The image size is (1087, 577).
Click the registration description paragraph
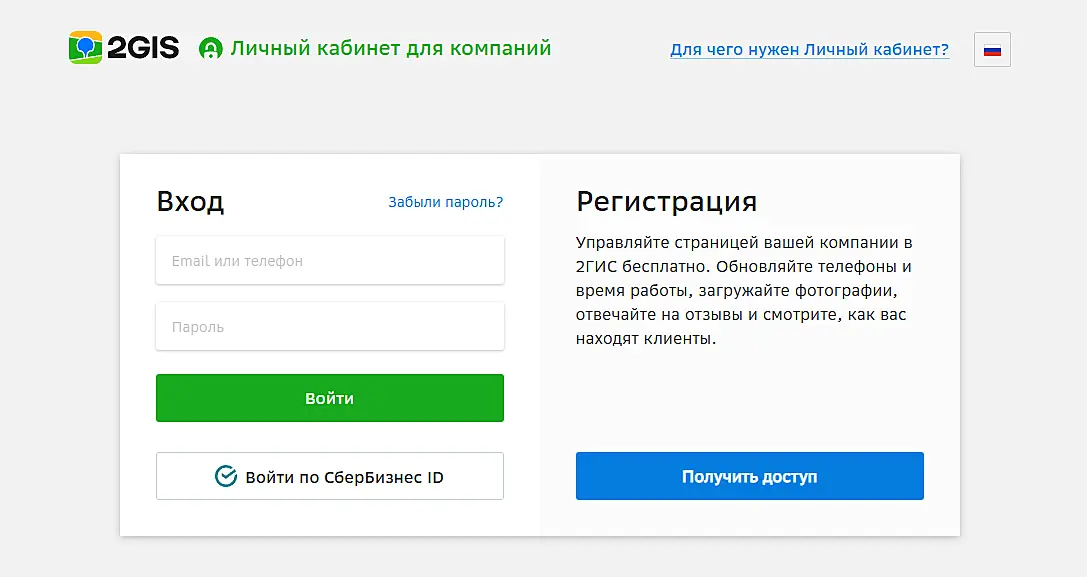tap(745, 291)
